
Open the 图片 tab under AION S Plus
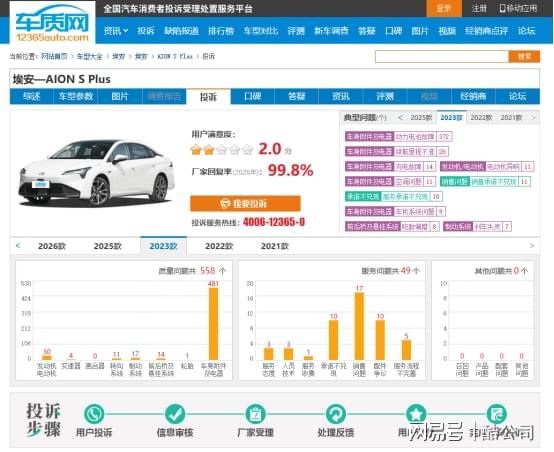coord(120,96)
